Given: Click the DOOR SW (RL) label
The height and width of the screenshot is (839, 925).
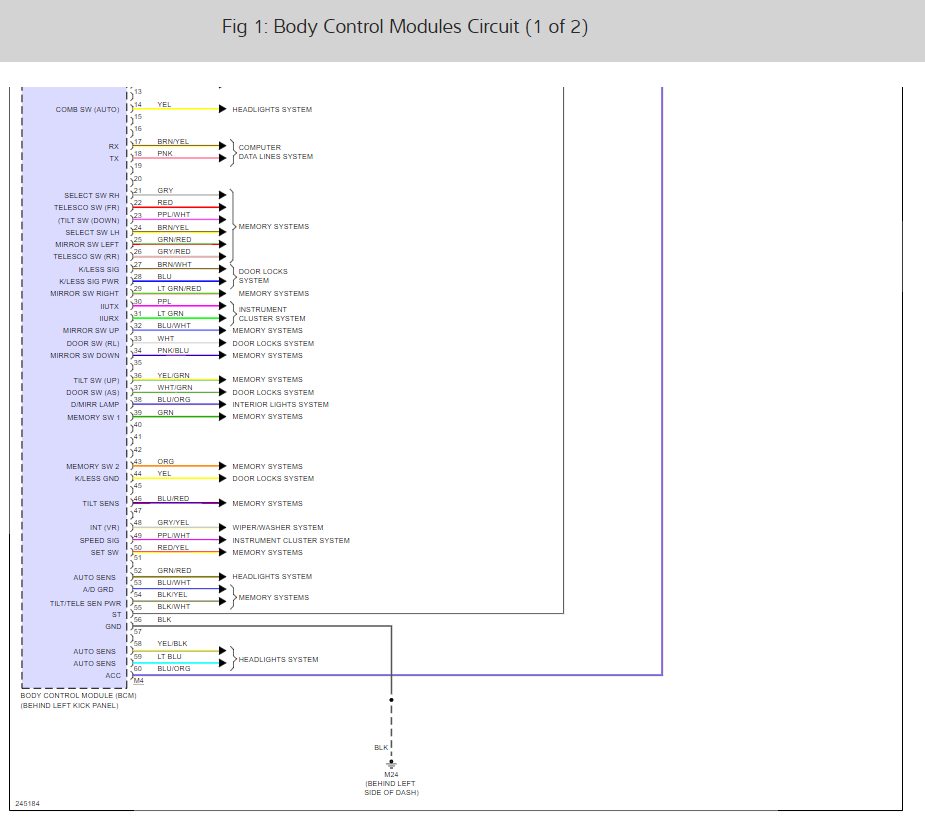Looking at the screenshot, I should [93, 344].
